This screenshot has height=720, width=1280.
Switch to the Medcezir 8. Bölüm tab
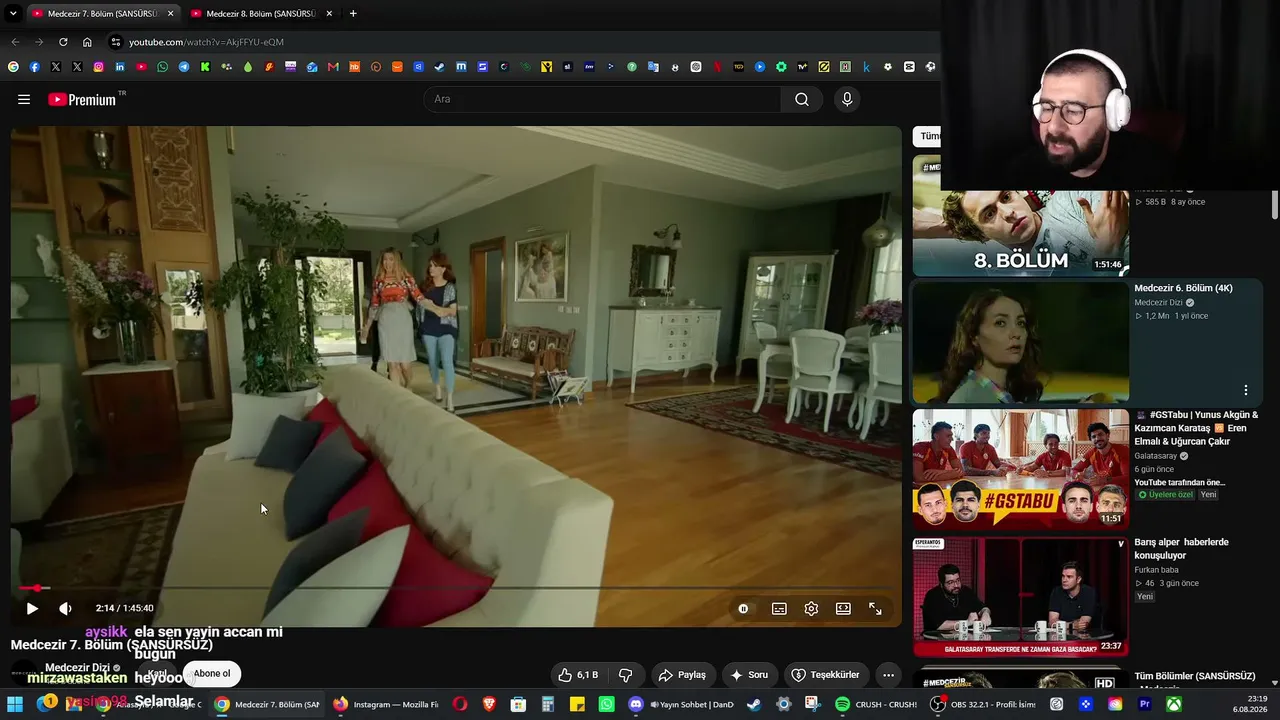(261, 13)
